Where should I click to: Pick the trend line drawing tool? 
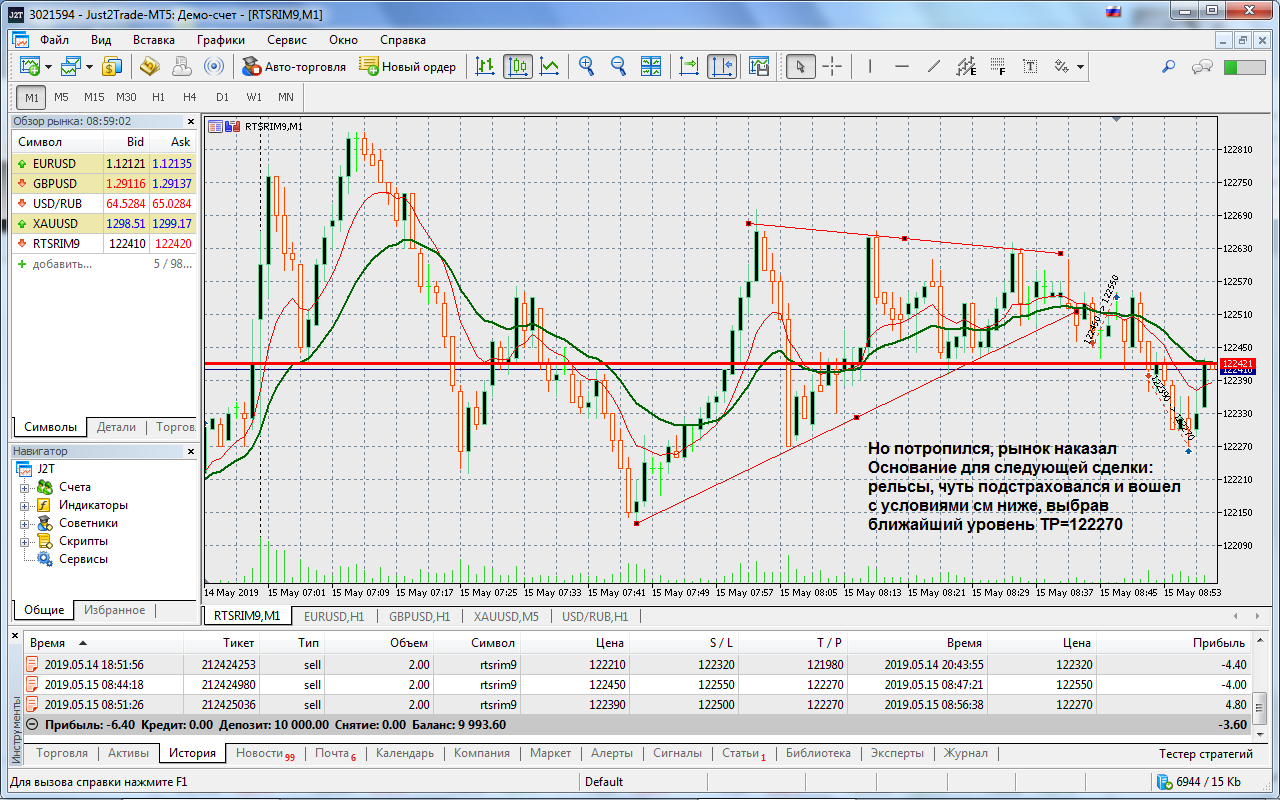point(934,66)
